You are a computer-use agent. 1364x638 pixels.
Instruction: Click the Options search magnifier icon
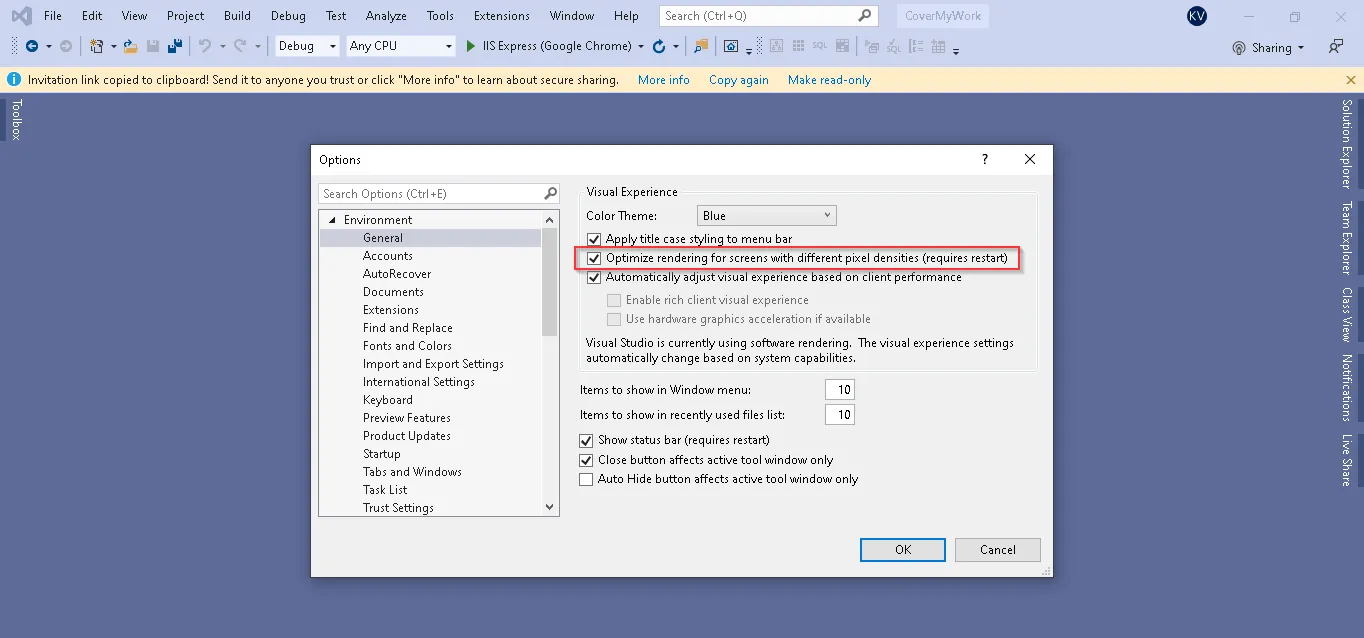point(550,194)
